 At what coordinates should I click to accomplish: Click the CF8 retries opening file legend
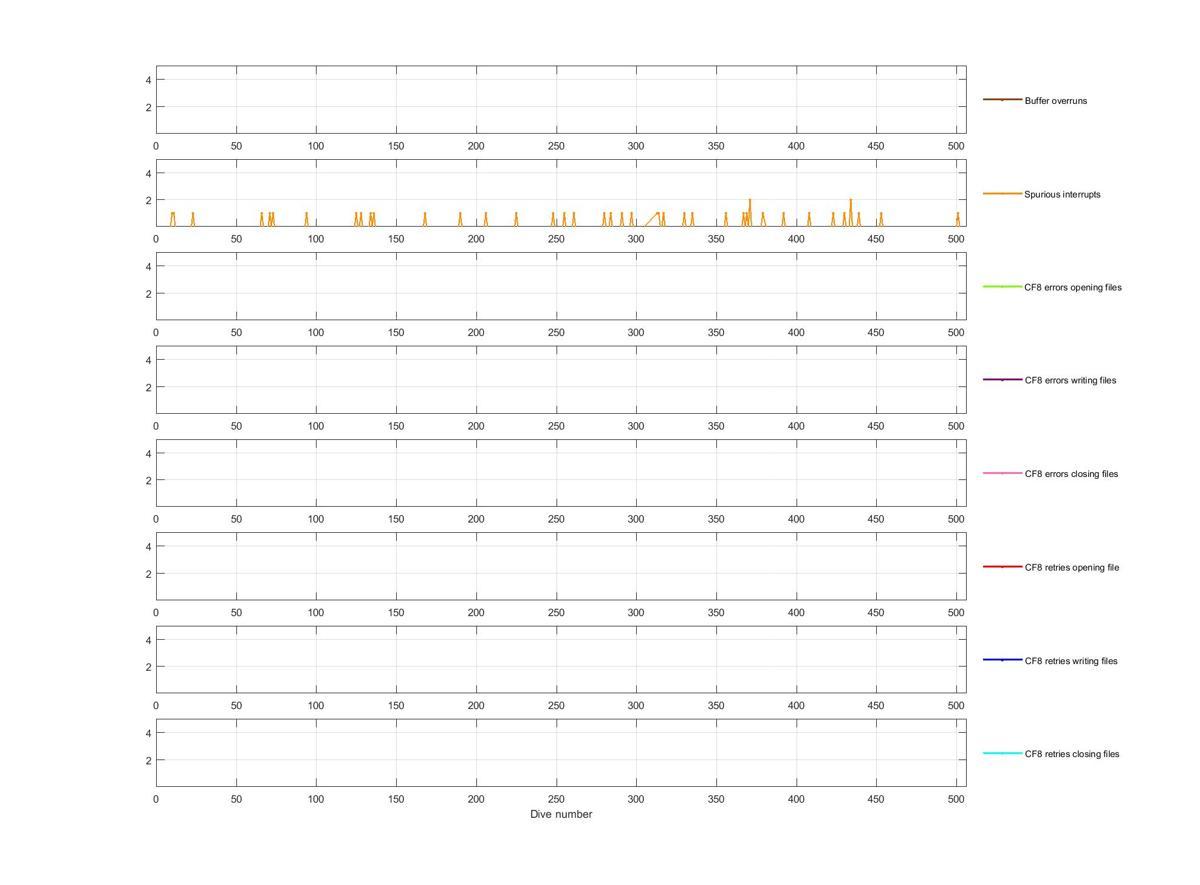click(1072, 567)
